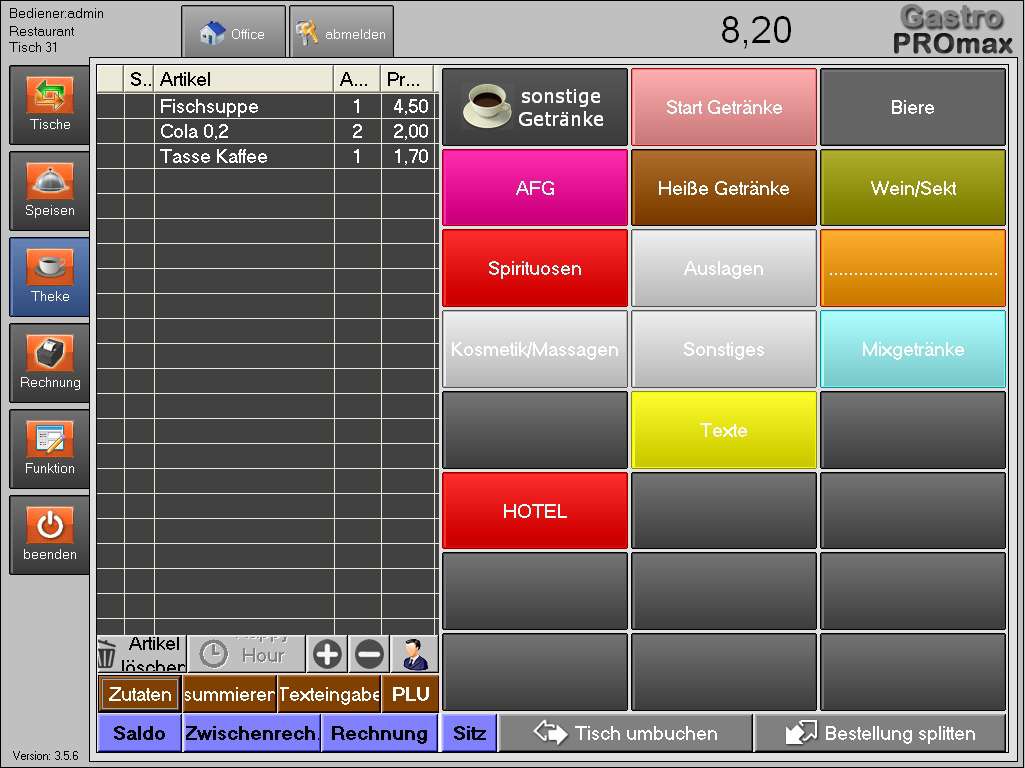Click Tisch umbuchen to transfer table
This screenshot has height=768, width=1025.
pos(626,733)
